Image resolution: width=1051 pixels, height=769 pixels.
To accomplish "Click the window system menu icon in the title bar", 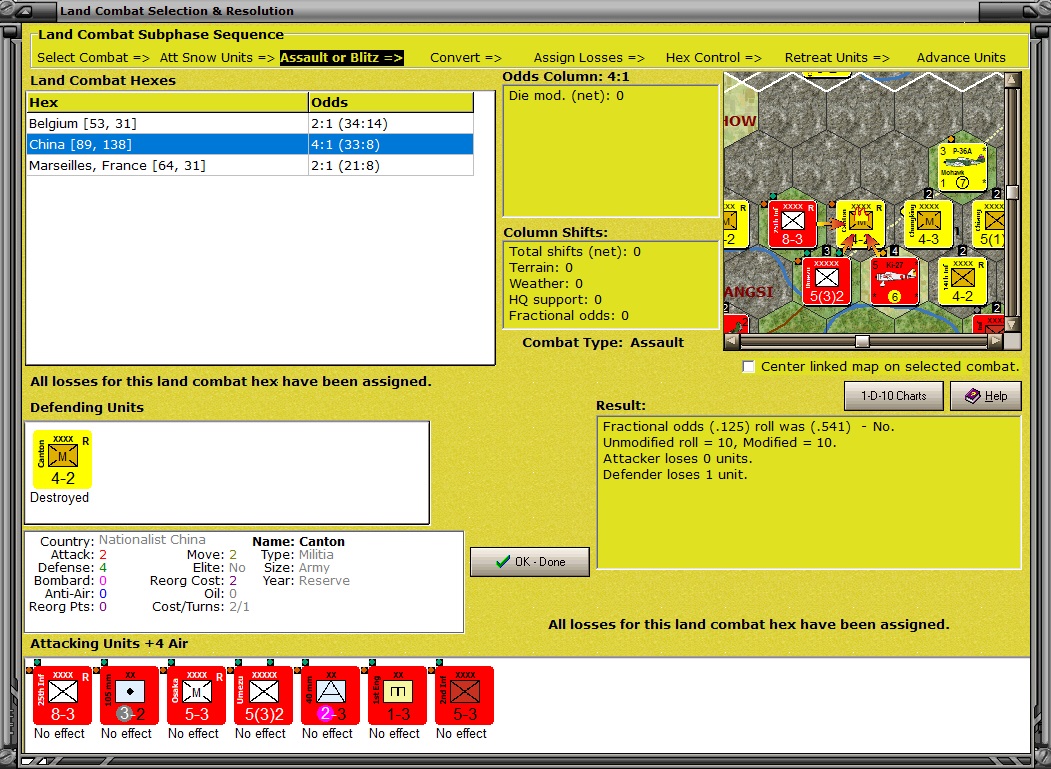I will [x=22, y=11].
